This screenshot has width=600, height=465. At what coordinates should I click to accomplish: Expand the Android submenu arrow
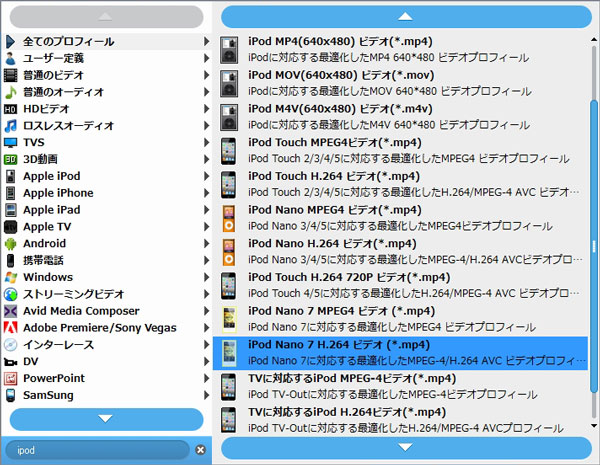206,243
